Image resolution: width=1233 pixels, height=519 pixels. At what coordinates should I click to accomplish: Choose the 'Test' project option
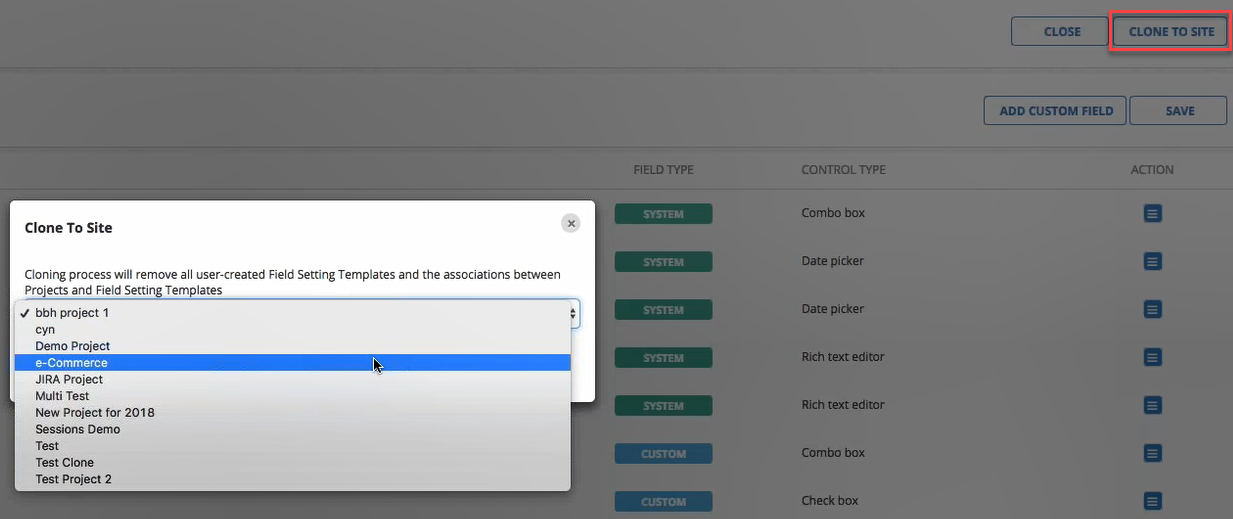pos(292,446)
